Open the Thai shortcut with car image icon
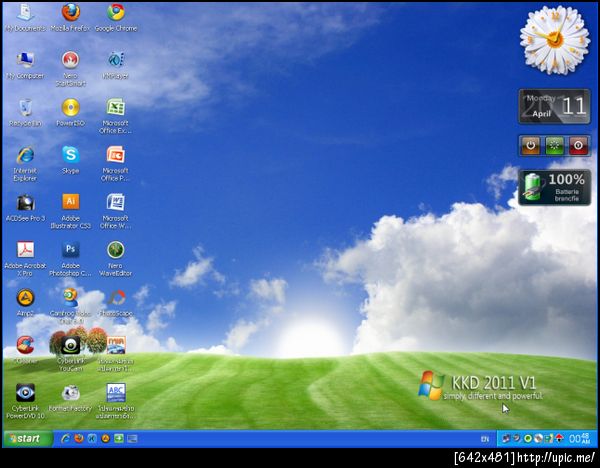 click(116, 354)
